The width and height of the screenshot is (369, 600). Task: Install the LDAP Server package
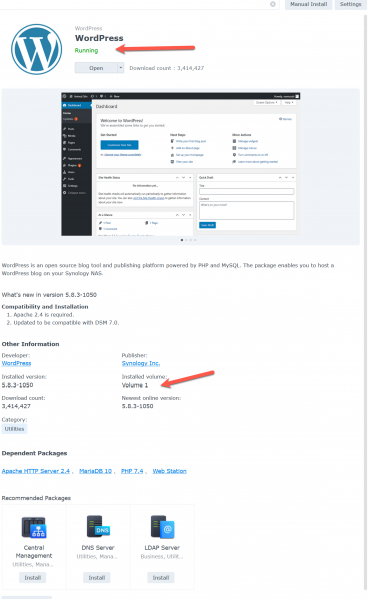point(161,577)
